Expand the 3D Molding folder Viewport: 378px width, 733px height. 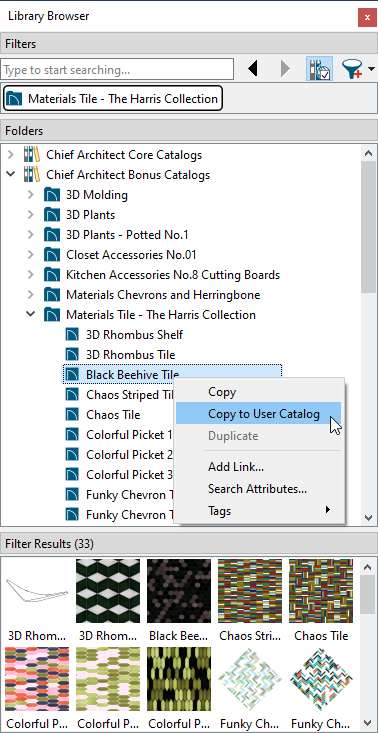31,194
